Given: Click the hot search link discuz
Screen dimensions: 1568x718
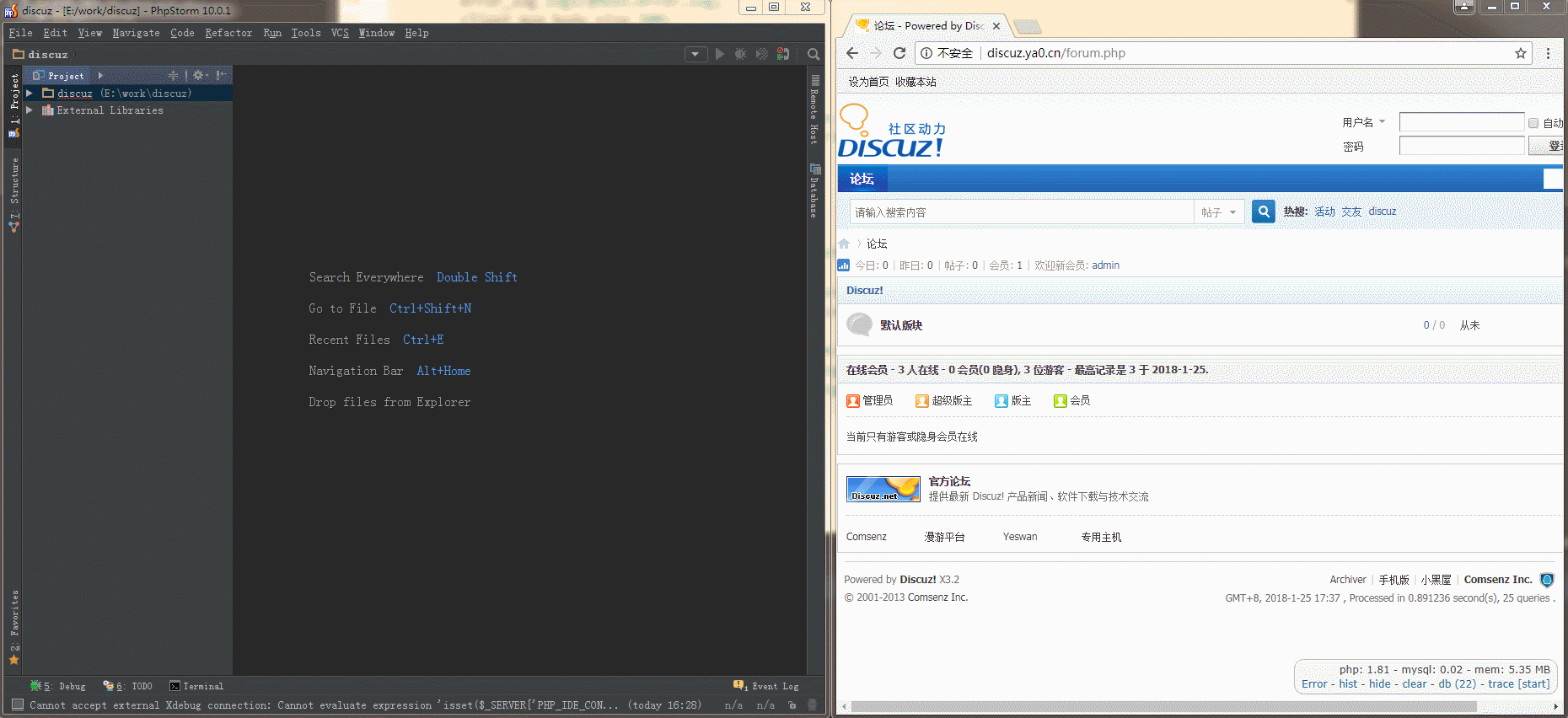Looking at the screenshot, I should click(1383, 212).
